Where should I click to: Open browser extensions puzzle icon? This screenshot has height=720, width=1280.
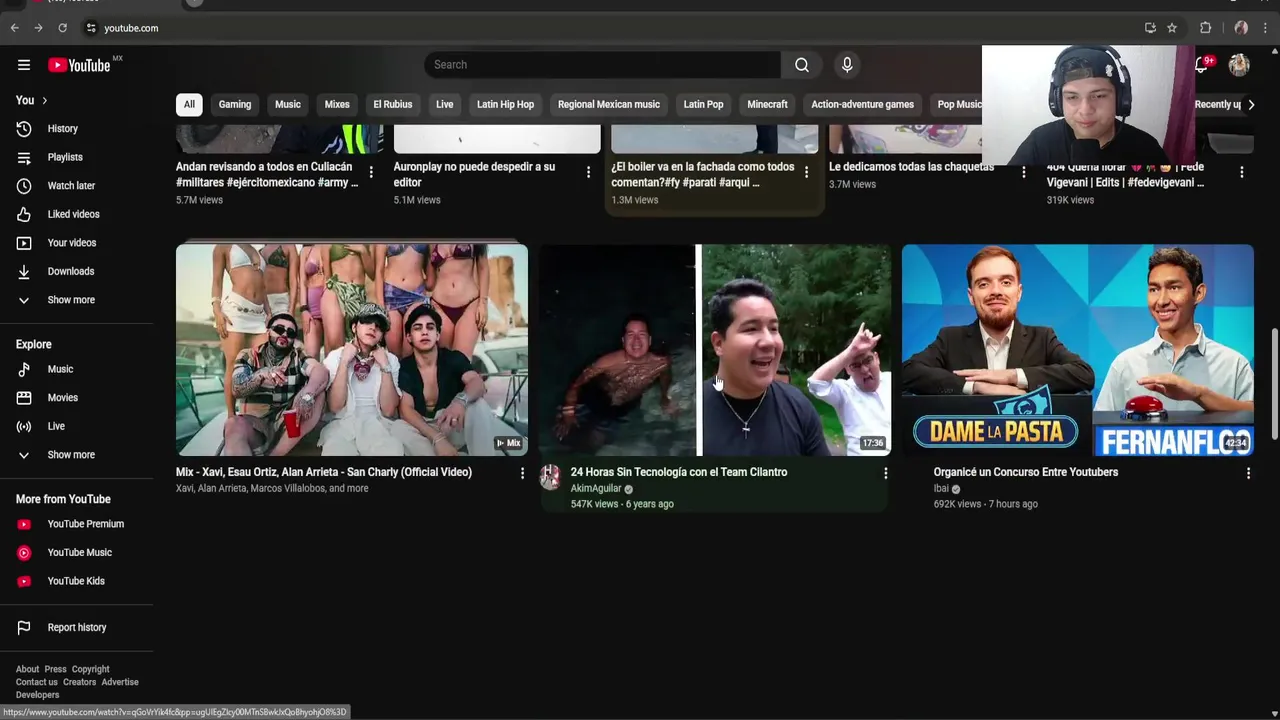[x=1205, y=28]
